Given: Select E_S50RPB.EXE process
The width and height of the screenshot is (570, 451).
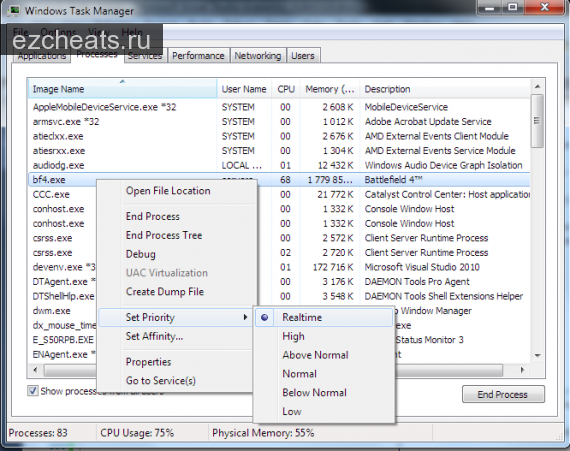Looking at the screenshot, I should (x=63, y=340).
